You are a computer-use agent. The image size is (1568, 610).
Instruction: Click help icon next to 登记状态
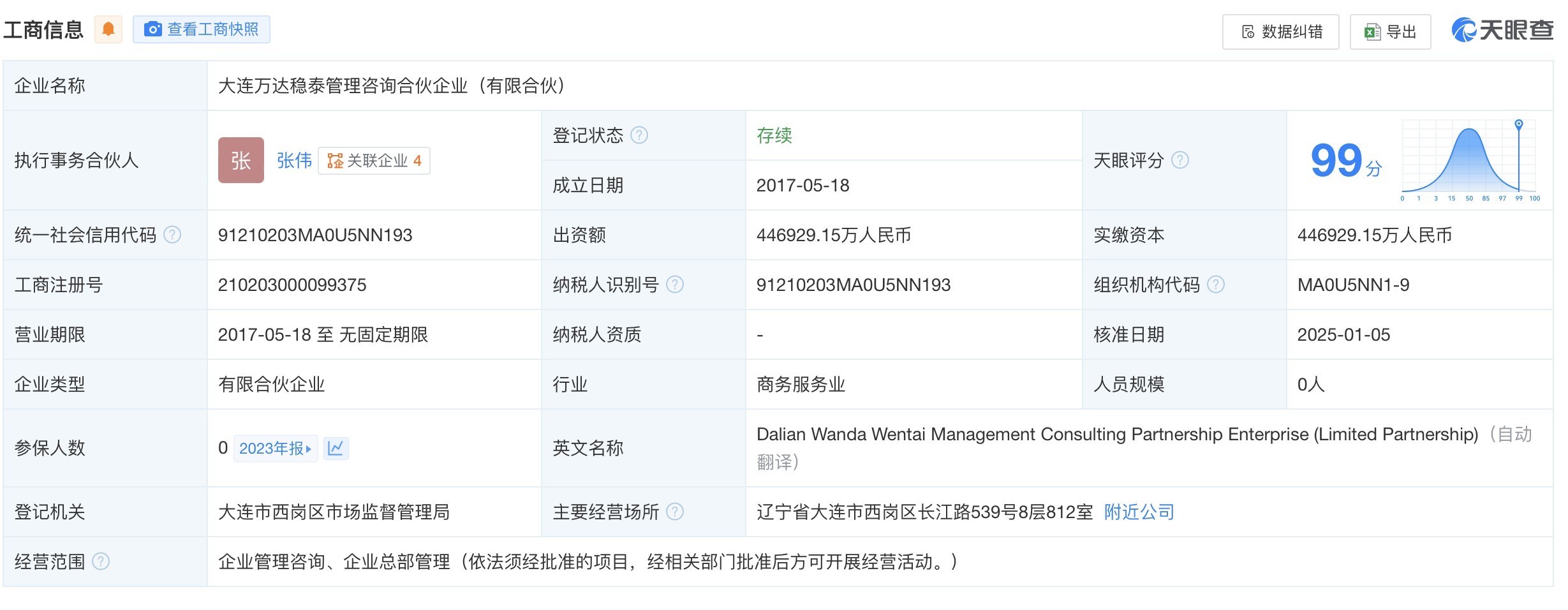click(639, 135)
